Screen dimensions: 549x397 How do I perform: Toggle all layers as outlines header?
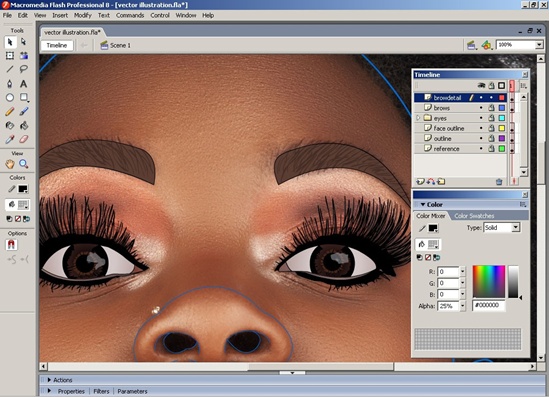click(x=502, y=85)
